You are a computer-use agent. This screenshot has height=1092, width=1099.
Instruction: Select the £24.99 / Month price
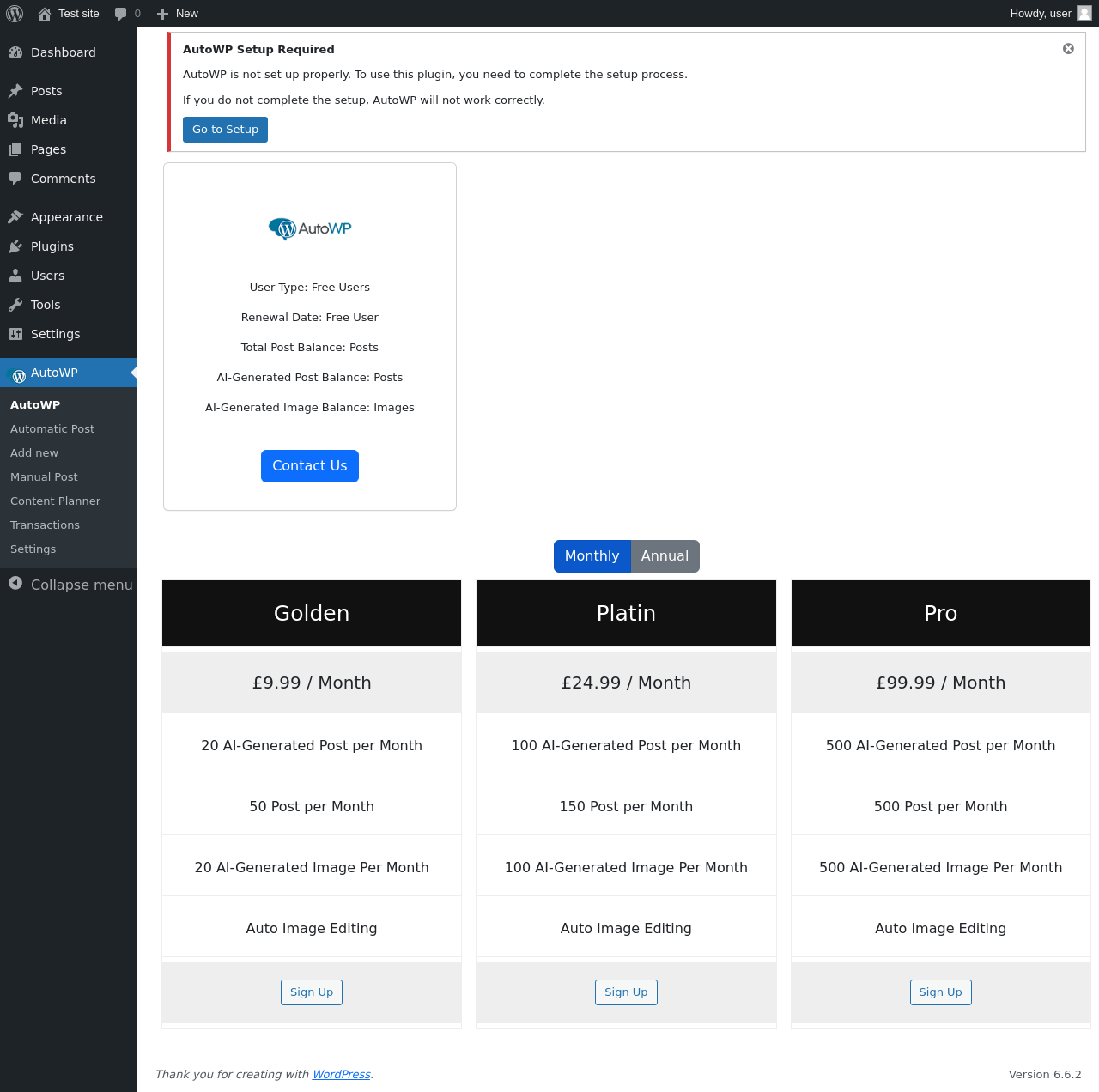626,682
